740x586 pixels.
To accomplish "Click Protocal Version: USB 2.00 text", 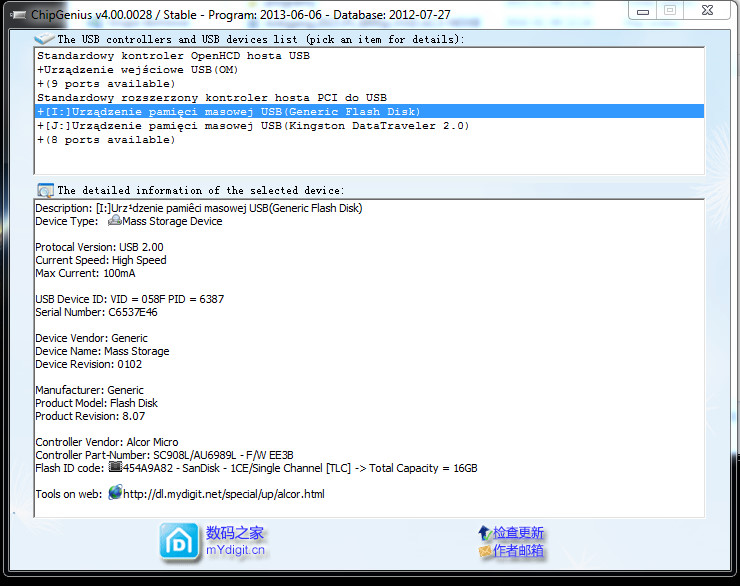I will [x=99, y=247].
